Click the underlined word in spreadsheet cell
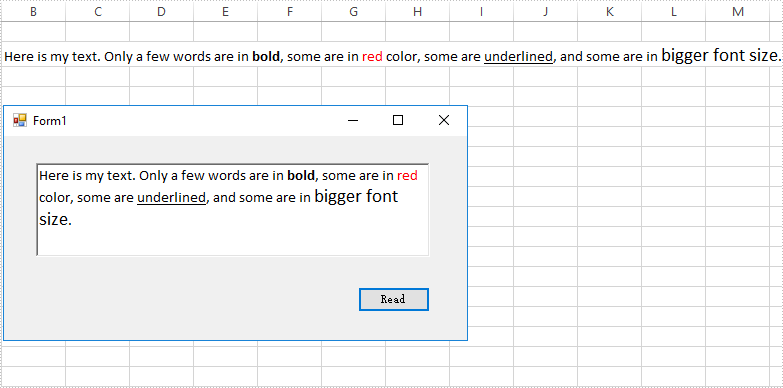Viewport: 783px width, 388px height. (x=518, y=57)
